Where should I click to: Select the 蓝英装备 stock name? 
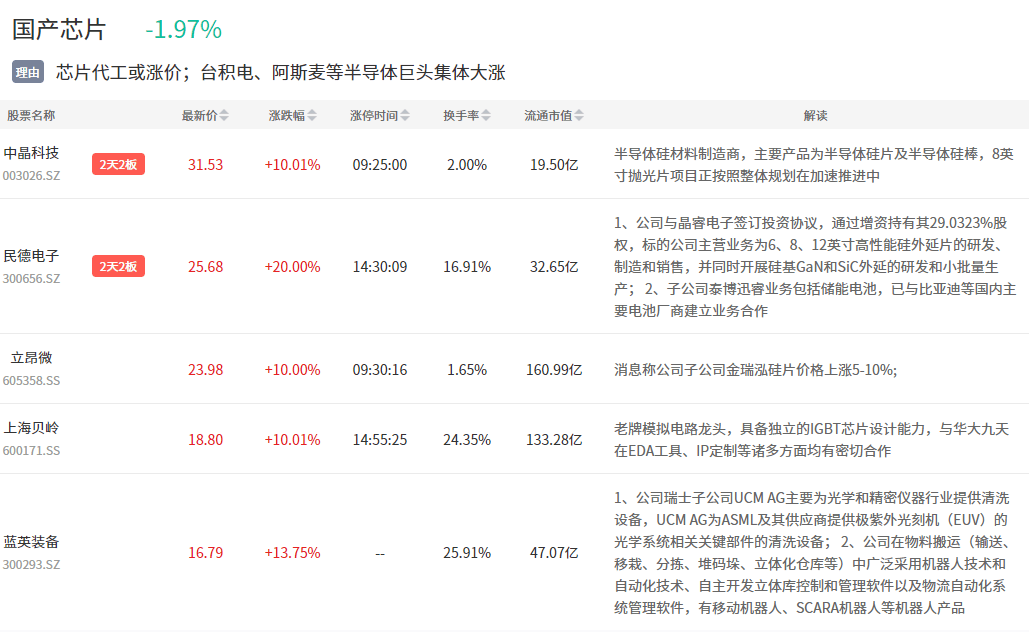pos(31,542)
